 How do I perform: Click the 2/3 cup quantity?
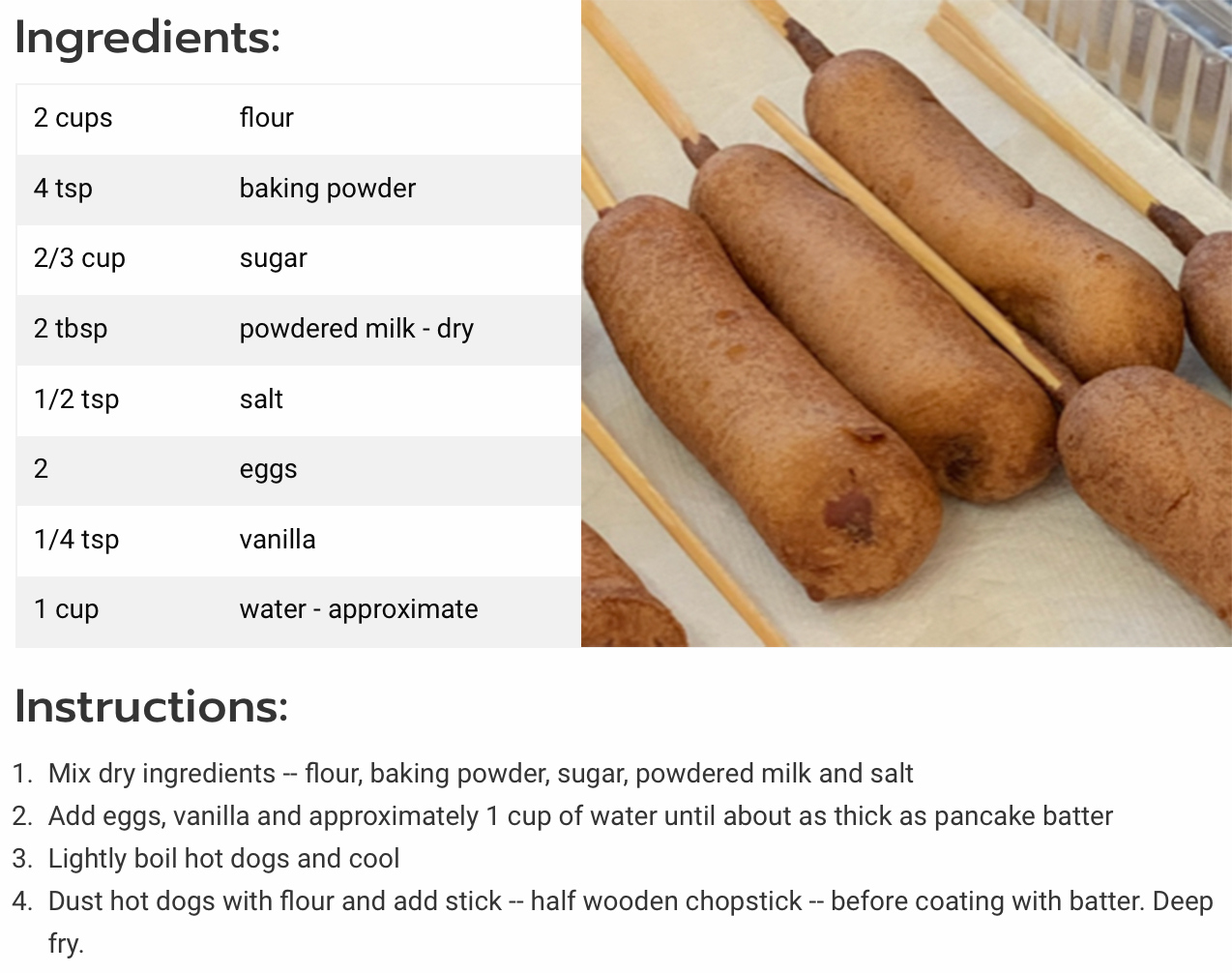79,259
